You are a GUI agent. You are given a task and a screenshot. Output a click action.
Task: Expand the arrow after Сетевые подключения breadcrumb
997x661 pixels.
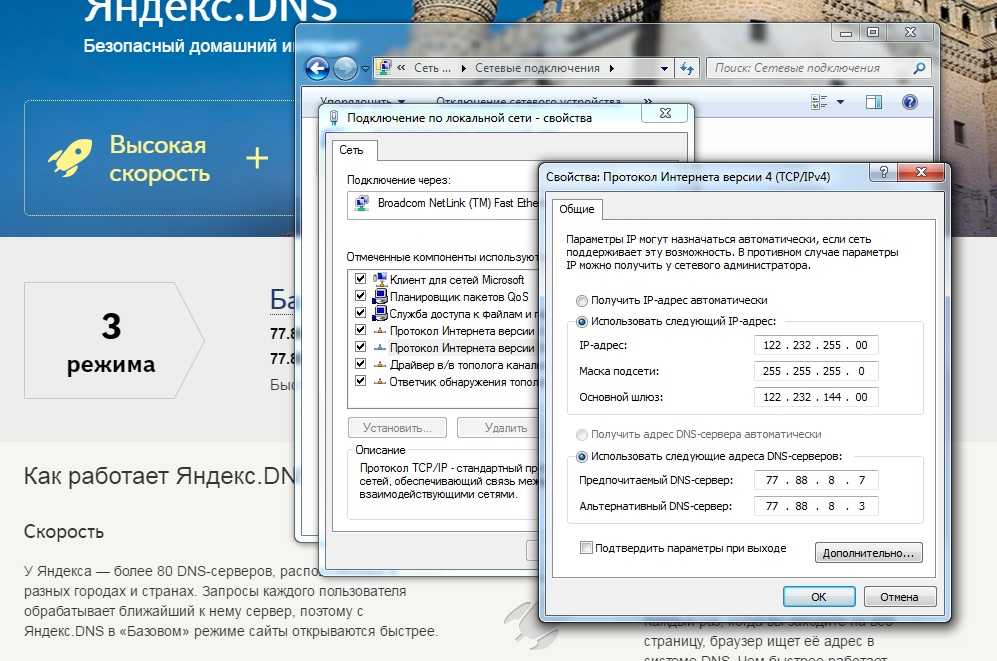click(612, 68)
